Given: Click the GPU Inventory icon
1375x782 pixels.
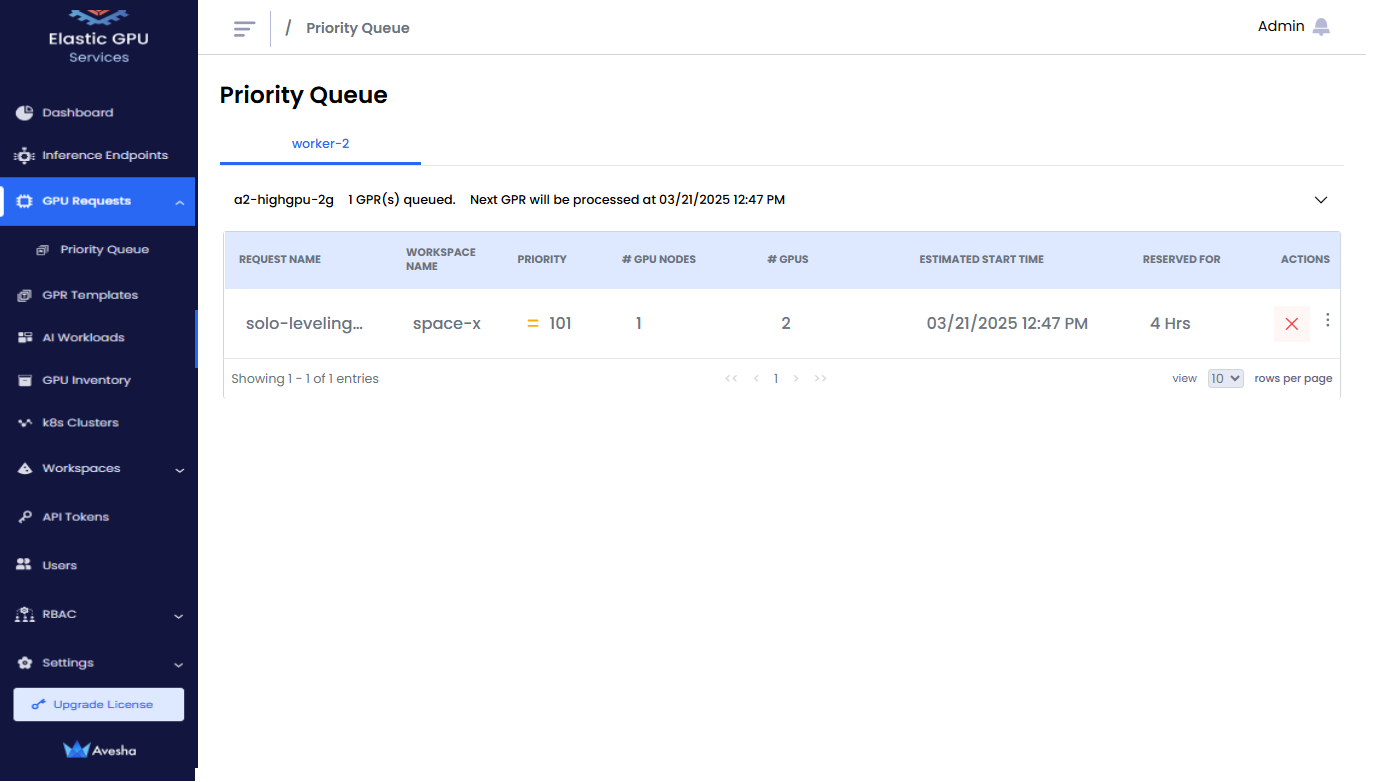Looking at the screenshot, I should point(25,381).
